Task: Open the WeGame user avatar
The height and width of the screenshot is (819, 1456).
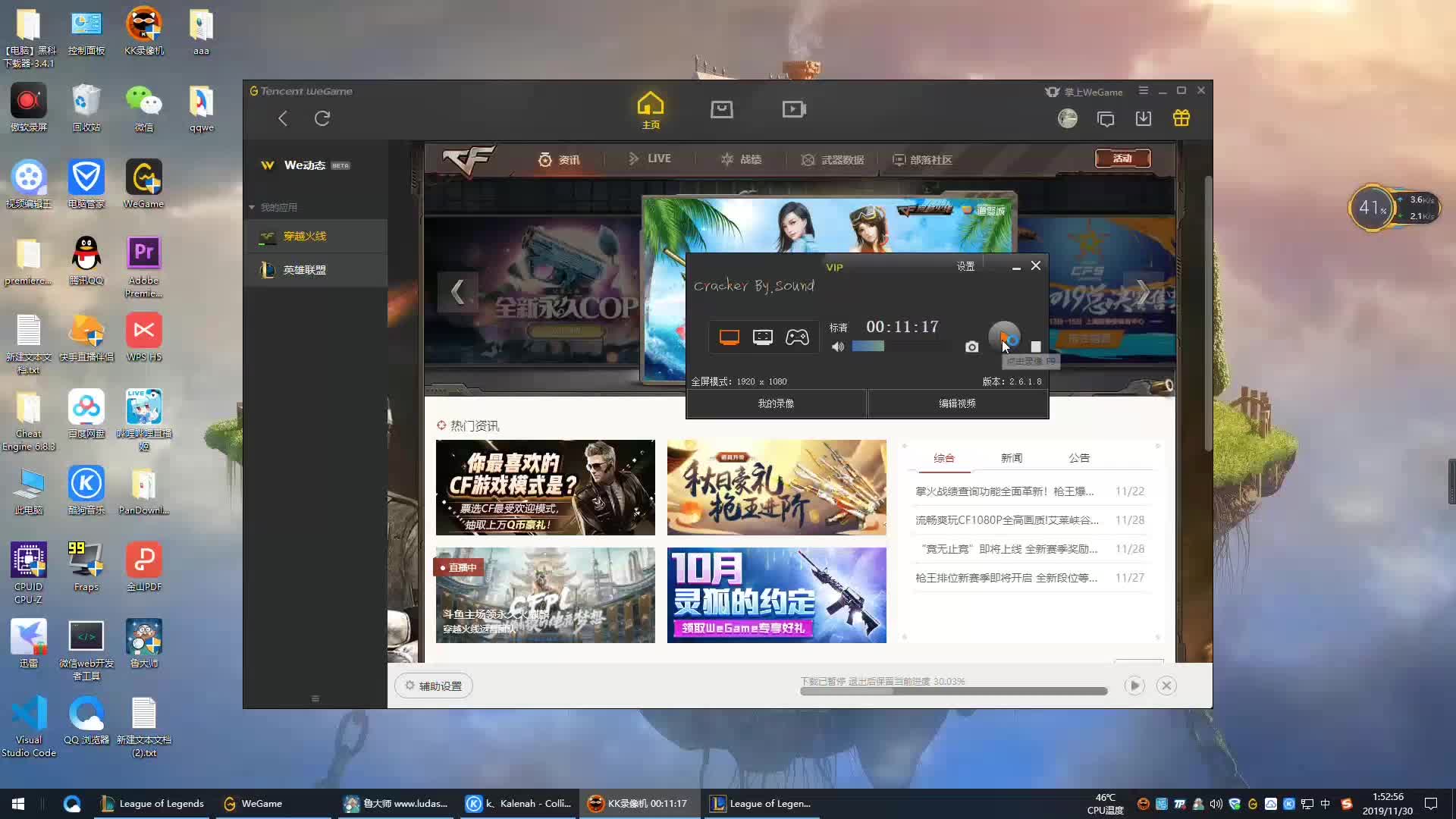Action: [x=1068, y=118]
